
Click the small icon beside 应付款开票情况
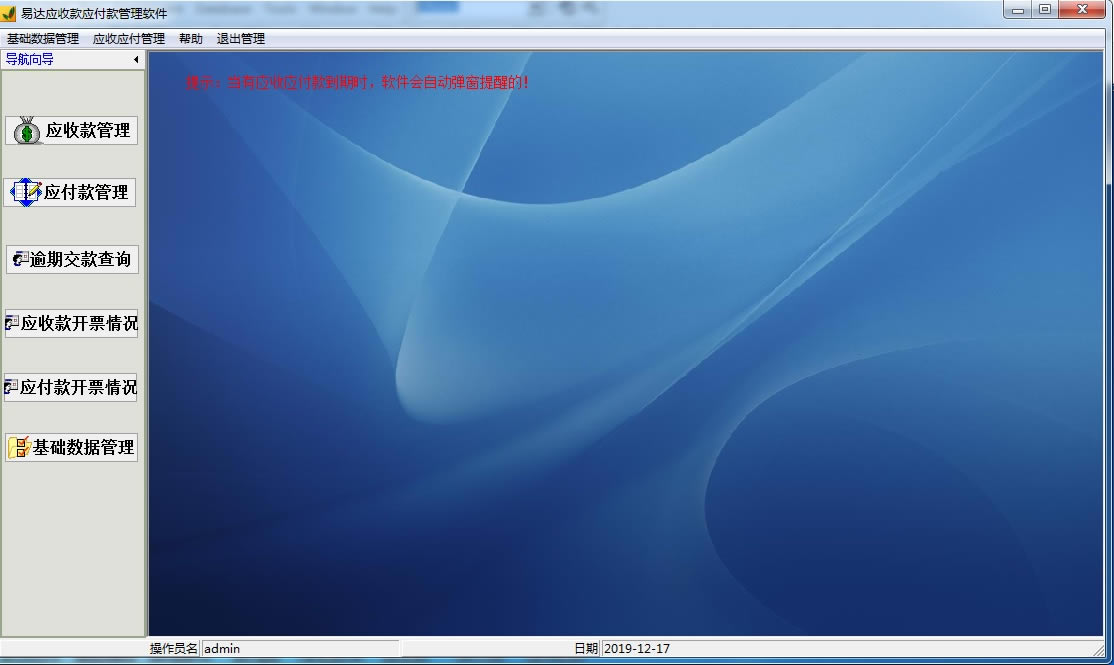pyautogui.click(x=11, y=387)
